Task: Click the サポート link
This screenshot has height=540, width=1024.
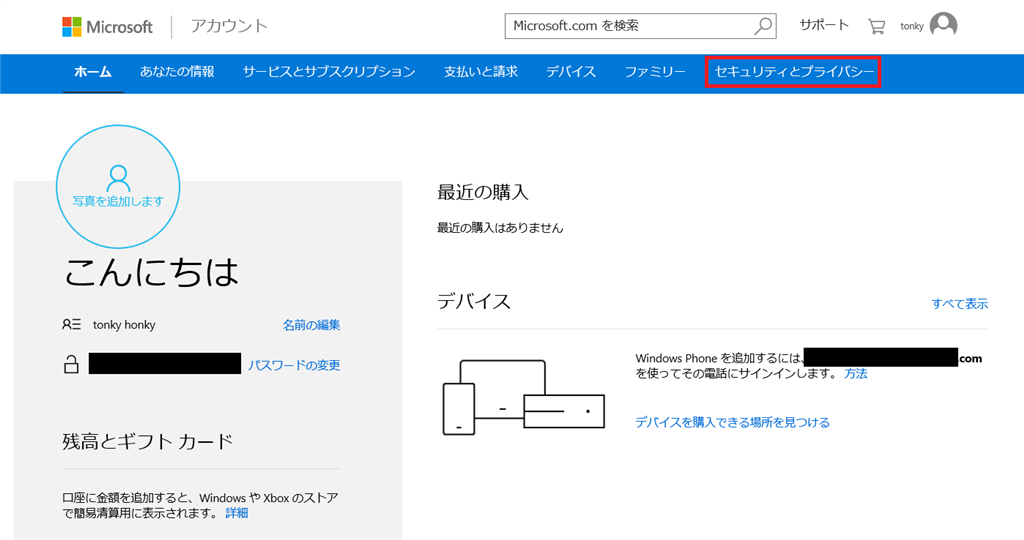Action: point(824,25)
